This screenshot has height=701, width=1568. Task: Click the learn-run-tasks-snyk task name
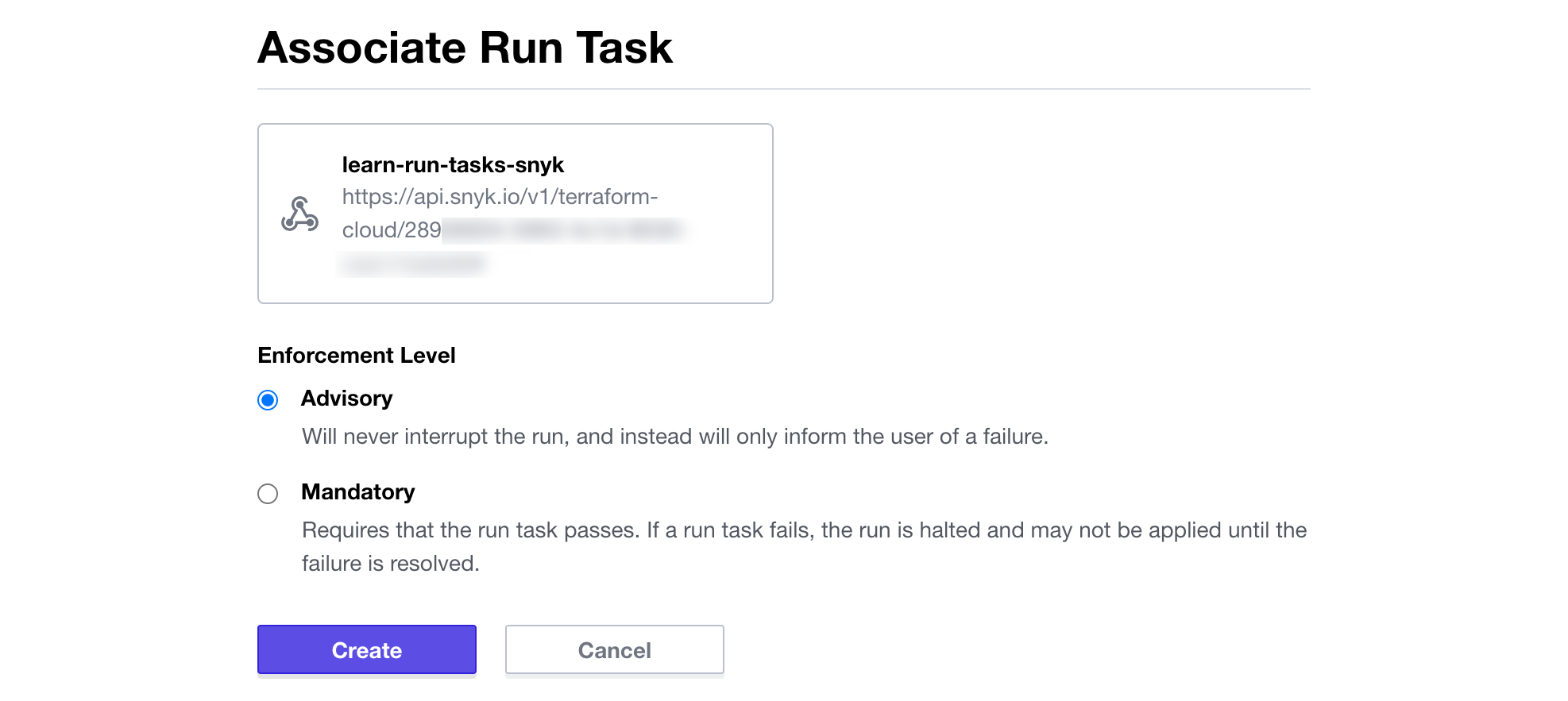coord(453,165)
